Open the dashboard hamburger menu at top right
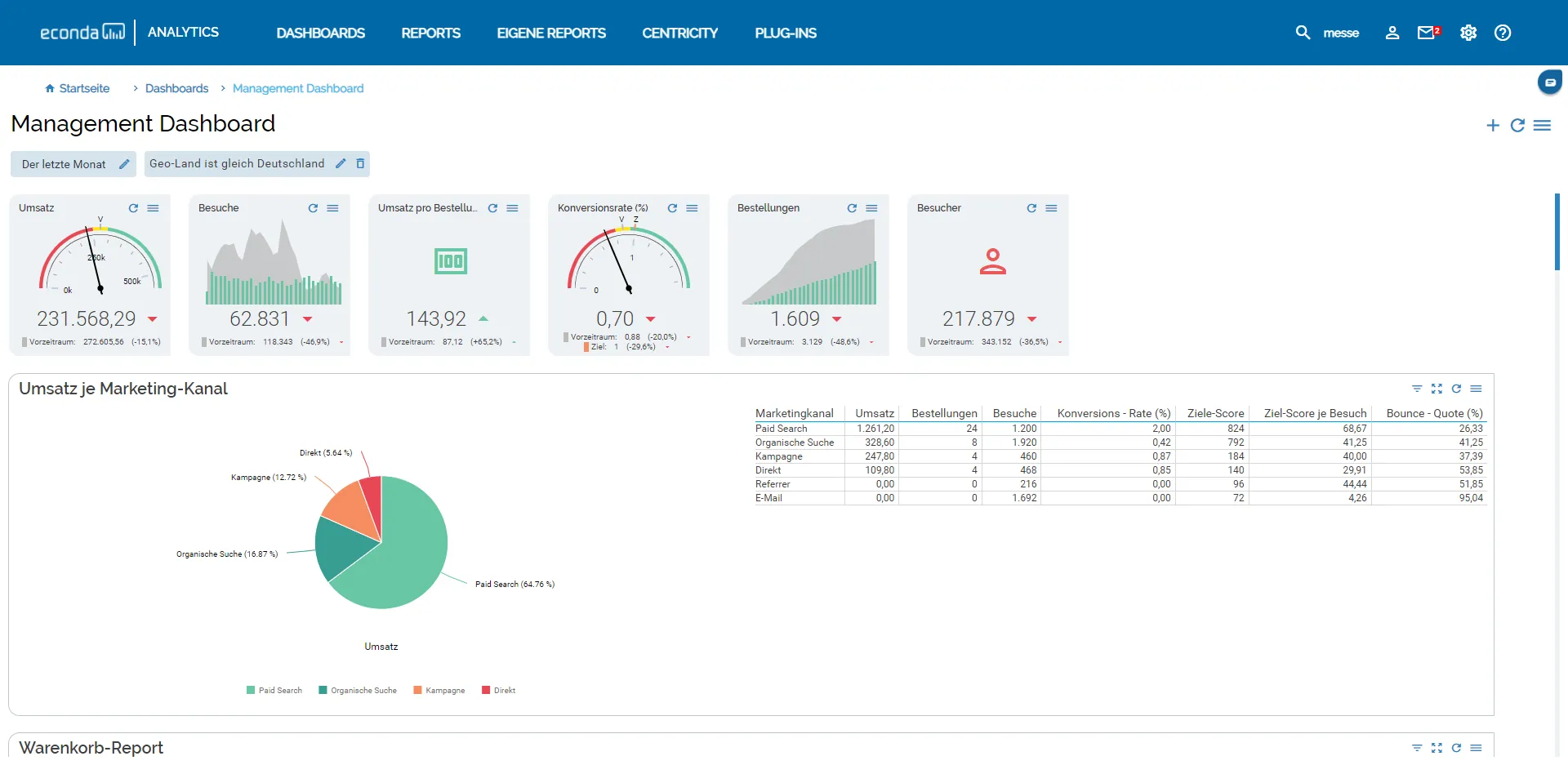 coord(1542,125)
